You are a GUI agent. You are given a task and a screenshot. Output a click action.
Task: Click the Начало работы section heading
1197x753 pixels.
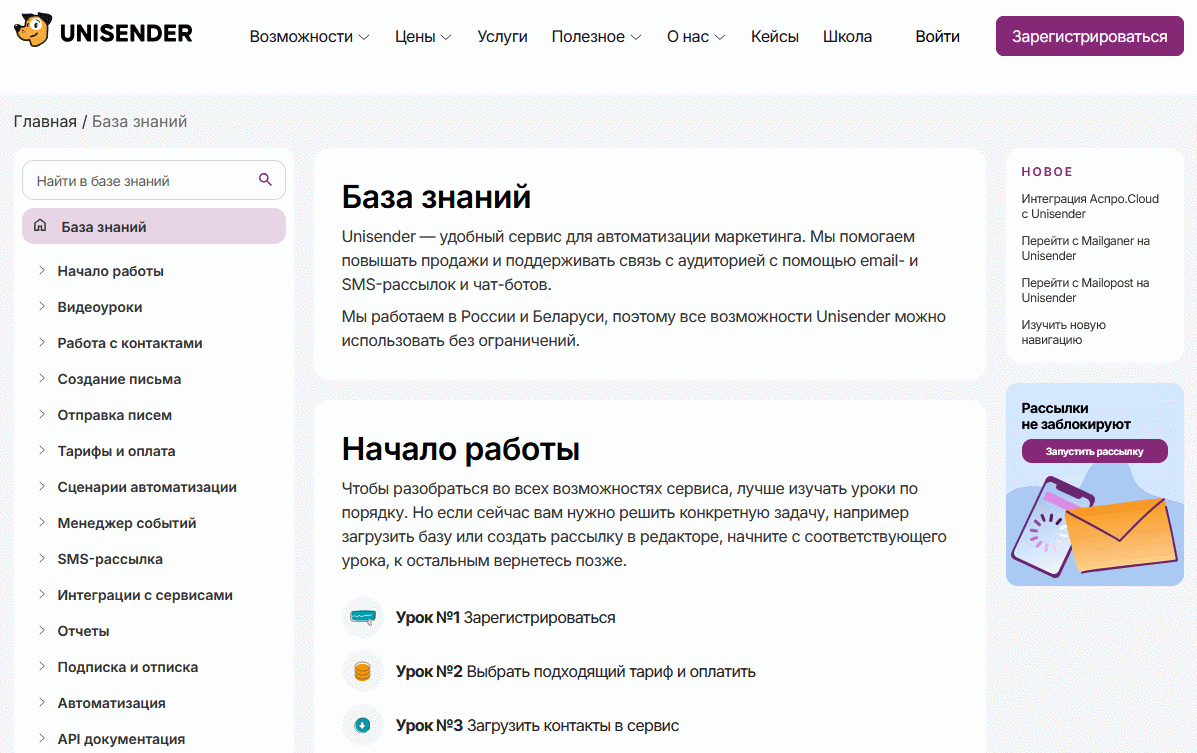click(460, 449)
